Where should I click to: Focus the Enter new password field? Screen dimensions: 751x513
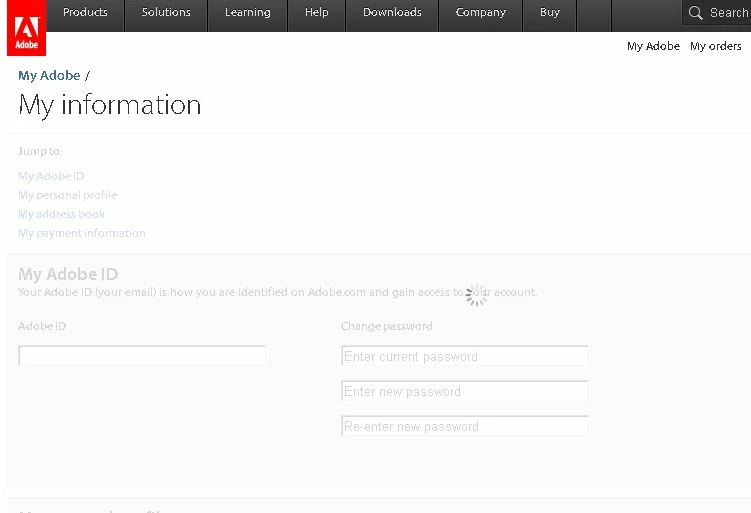465,391
